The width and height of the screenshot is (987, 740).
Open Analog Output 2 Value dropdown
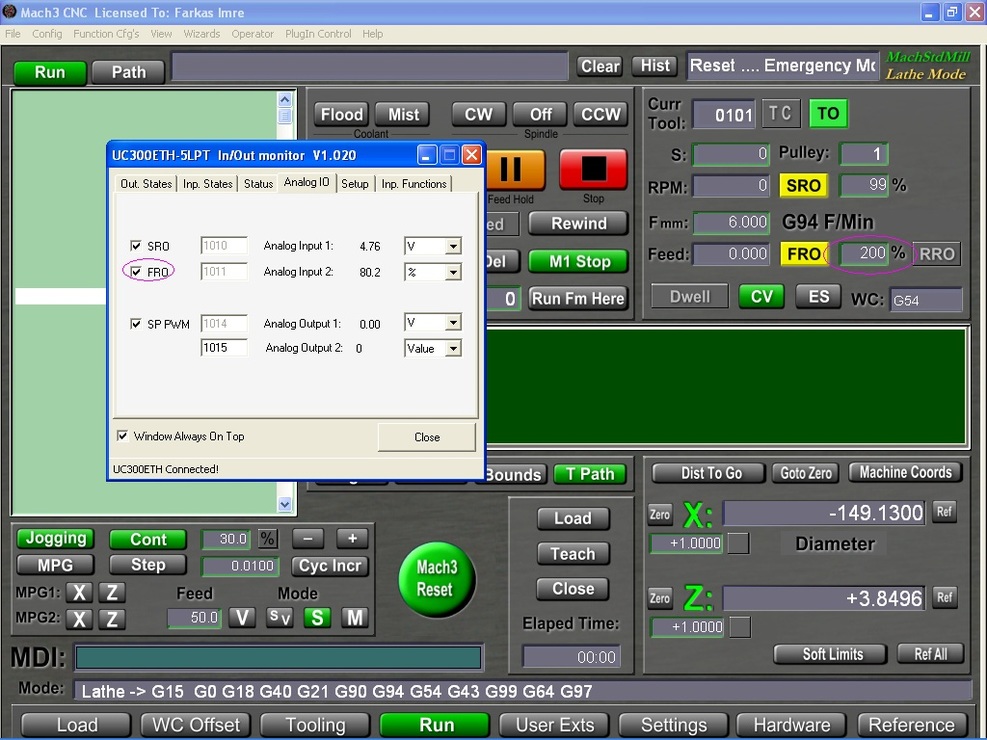click(453, 349)
